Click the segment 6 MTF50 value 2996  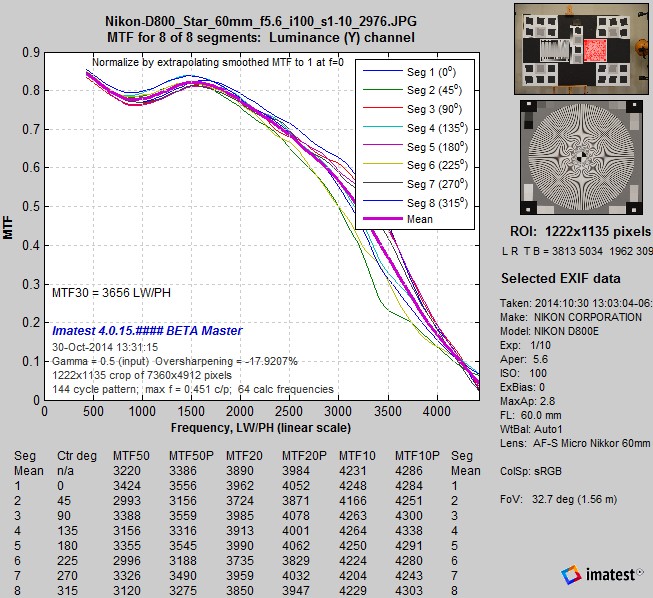(127, 561)
